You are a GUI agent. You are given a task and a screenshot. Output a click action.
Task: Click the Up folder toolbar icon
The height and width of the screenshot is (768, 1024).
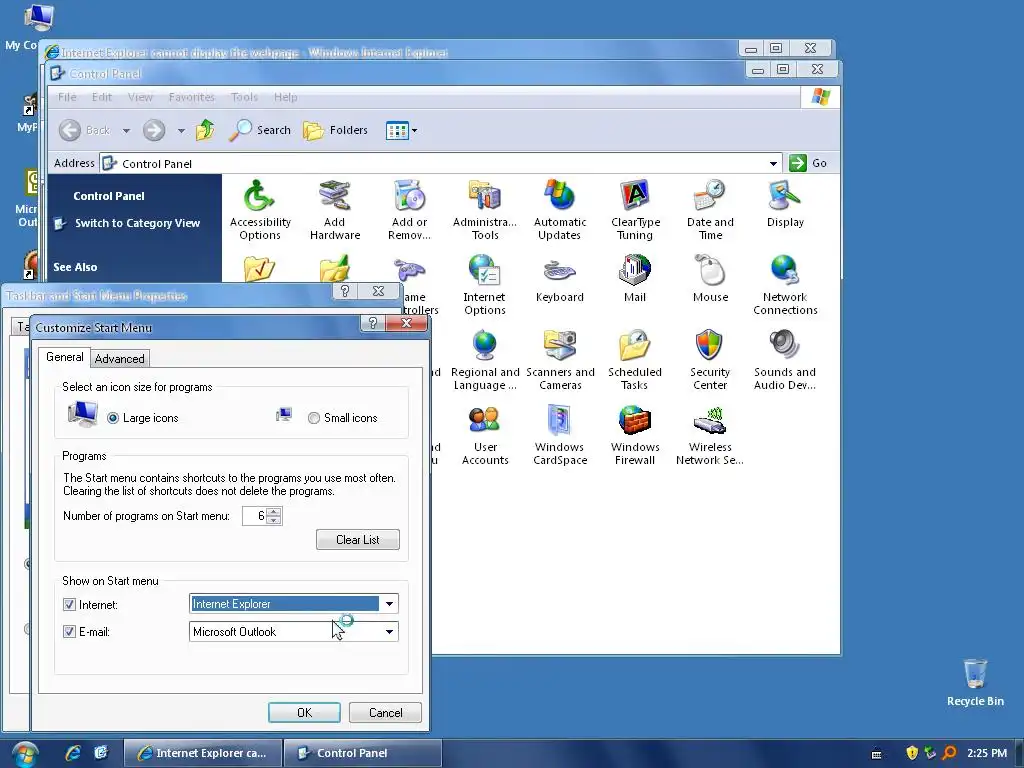[205, 130]
